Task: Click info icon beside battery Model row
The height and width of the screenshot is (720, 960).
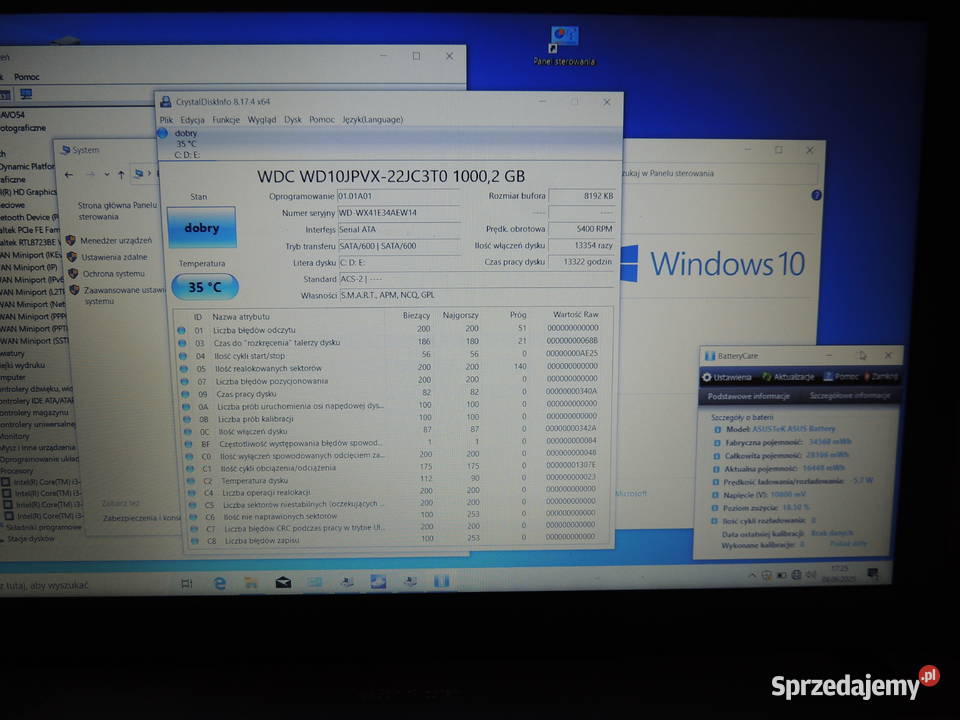Action: (717, 430)
